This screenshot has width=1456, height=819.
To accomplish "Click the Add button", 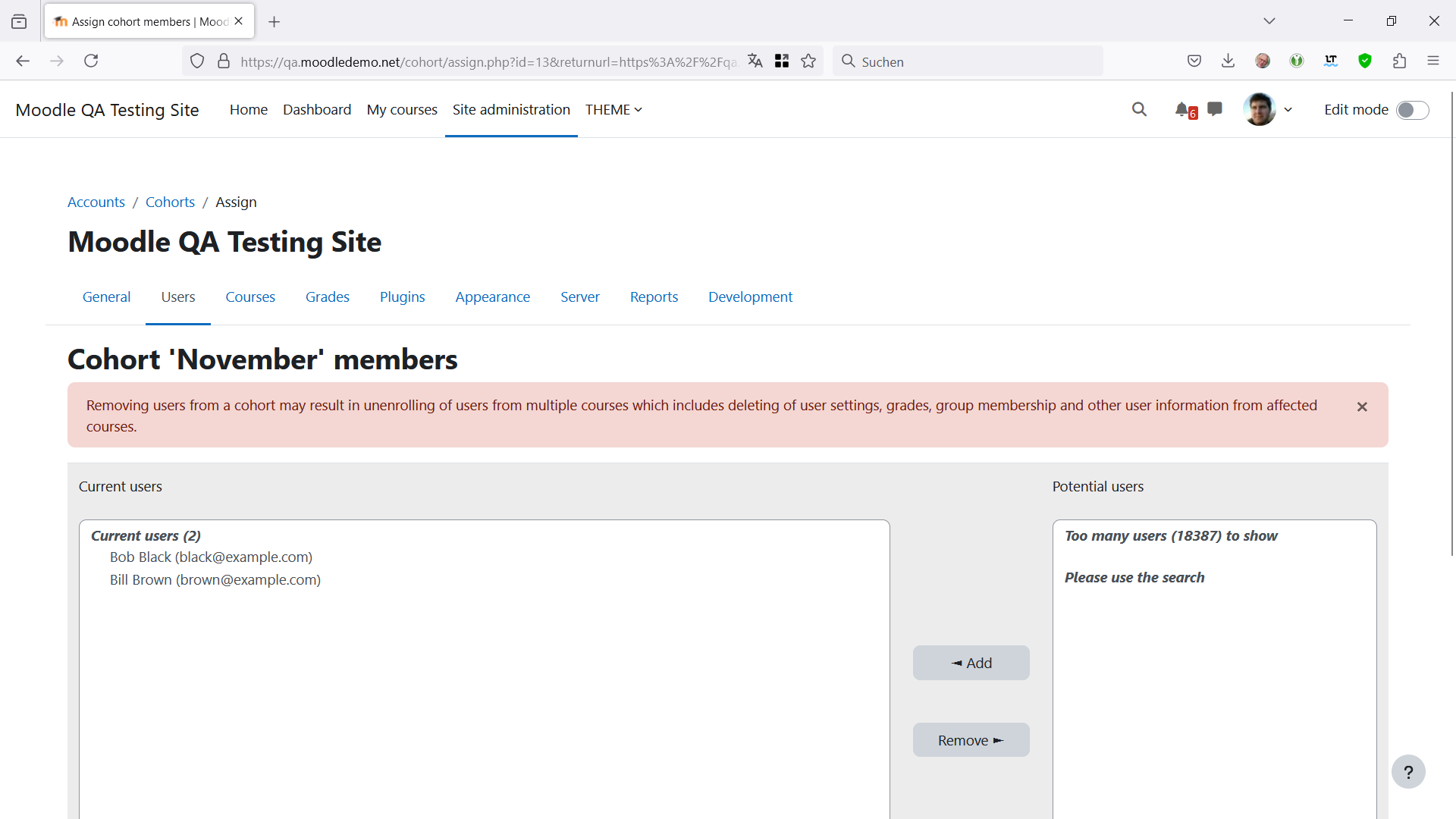I will (x=971, y=663).
